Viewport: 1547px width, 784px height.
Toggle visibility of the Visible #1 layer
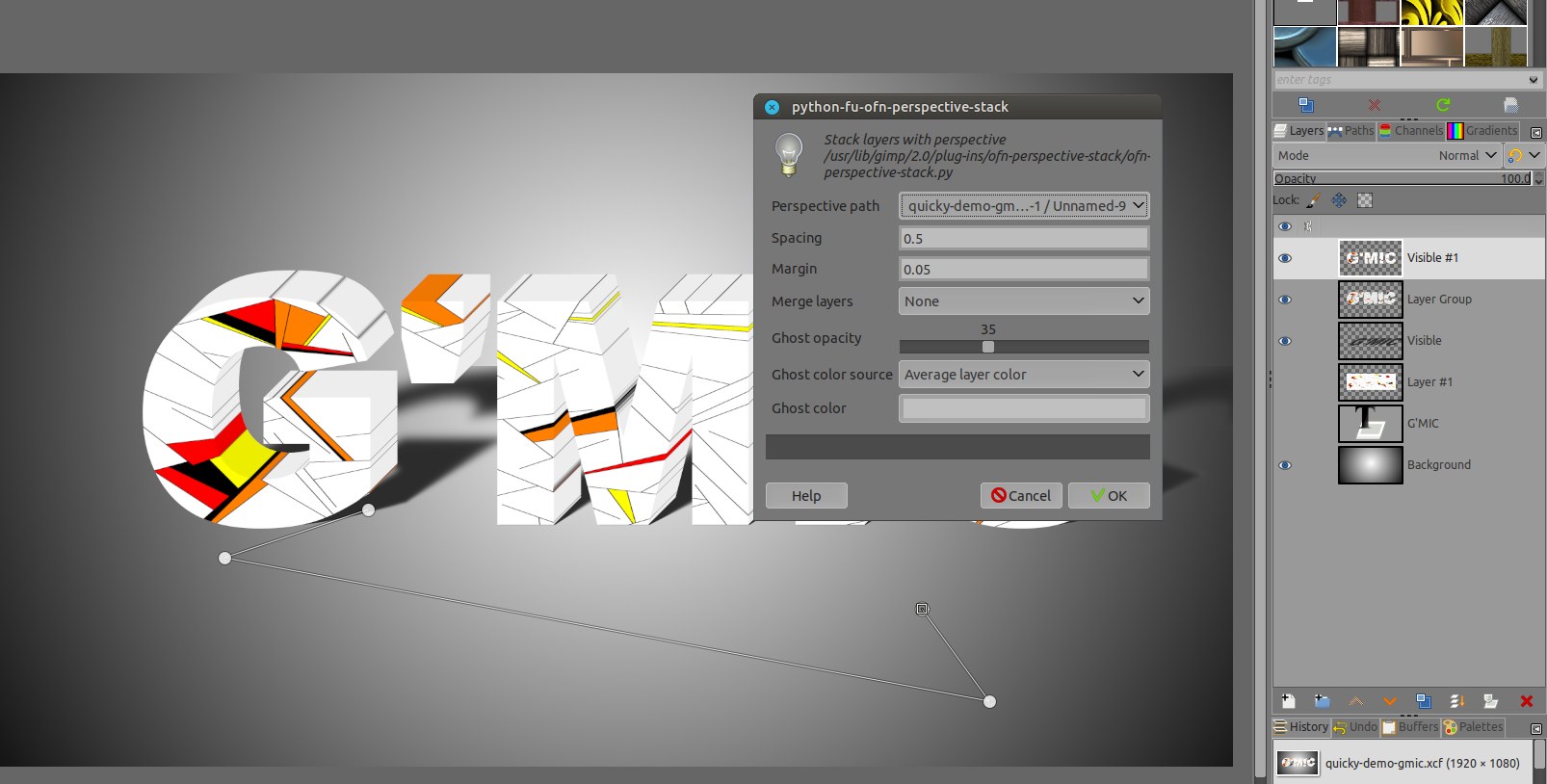tap(1285, 258)
